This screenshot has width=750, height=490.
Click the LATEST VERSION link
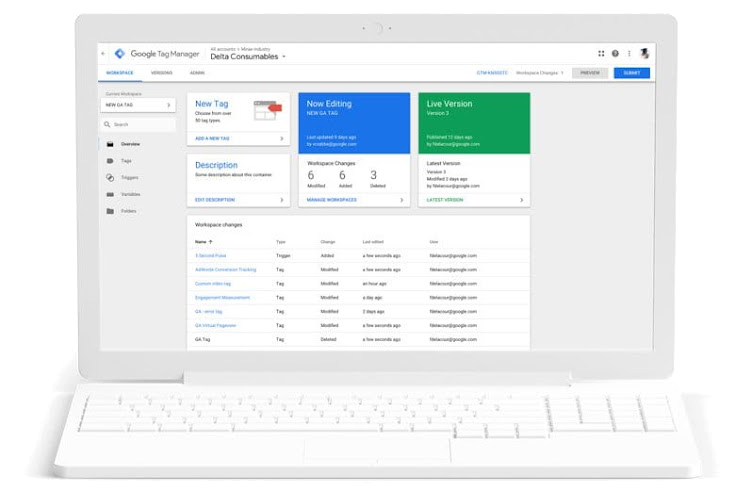[445, 200]
